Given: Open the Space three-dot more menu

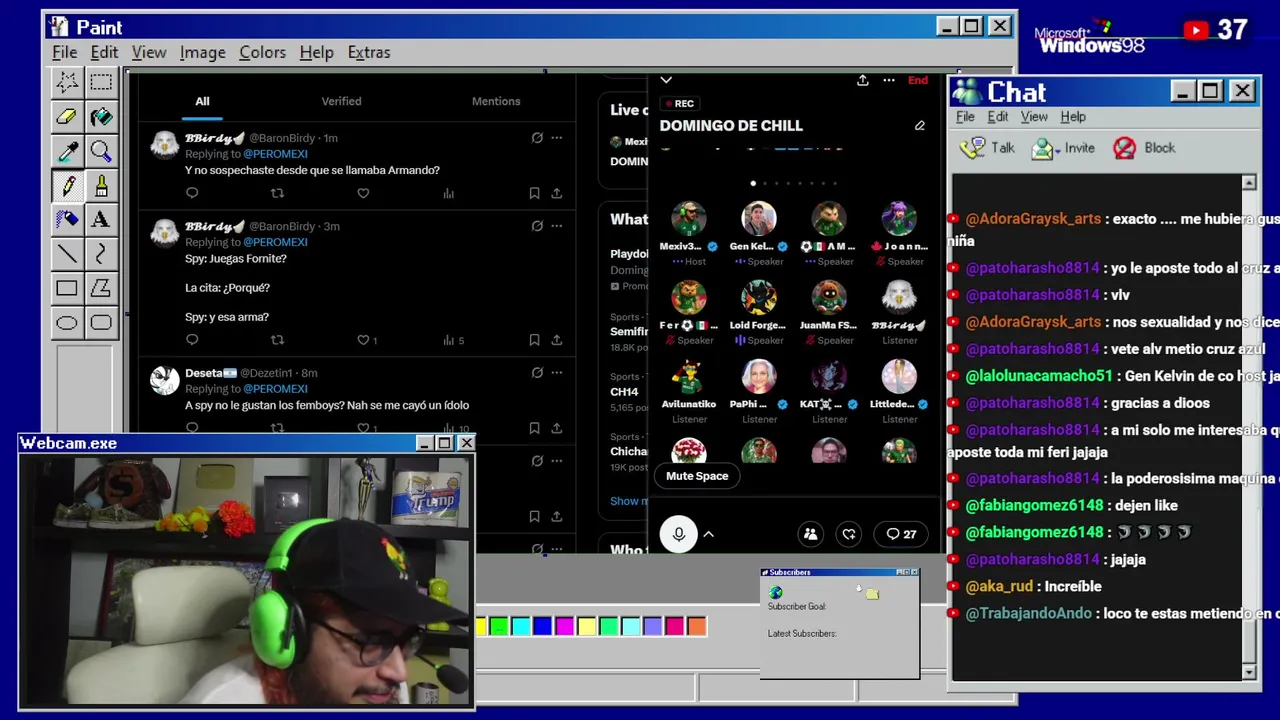Looking at the screenshot, I should pyautogui.click(x=888, y=80).
